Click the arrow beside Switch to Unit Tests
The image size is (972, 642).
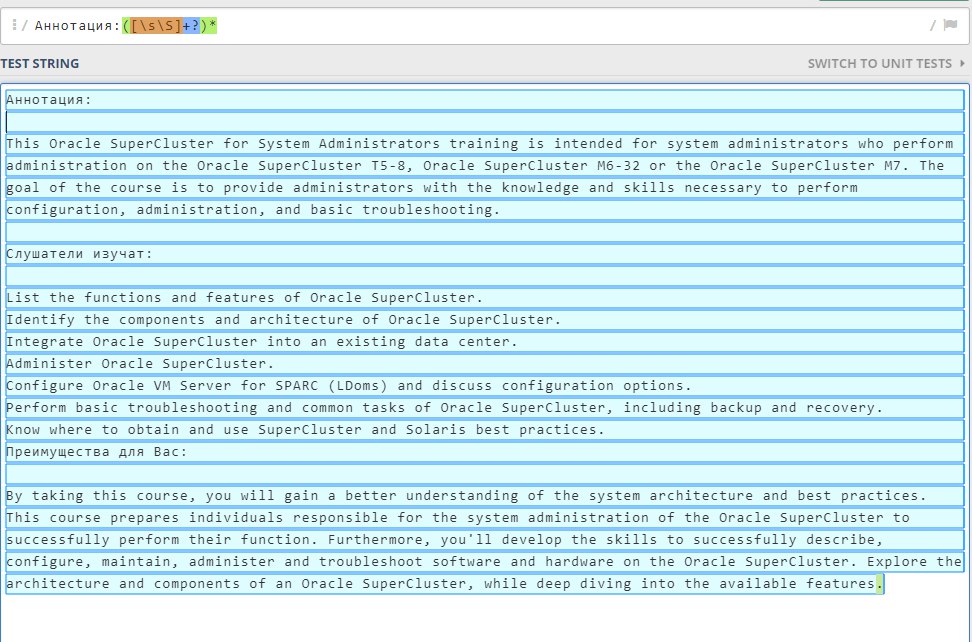point(962,63)
